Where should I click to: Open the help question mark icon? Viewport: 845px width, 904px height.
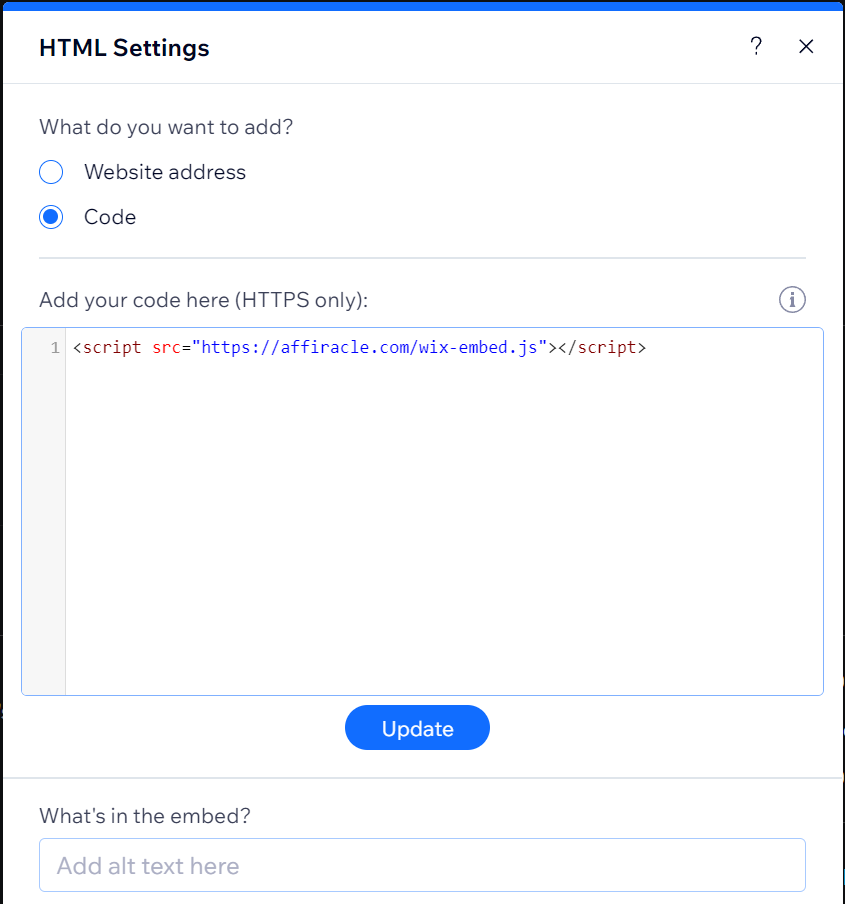click(x=756, y=46)
